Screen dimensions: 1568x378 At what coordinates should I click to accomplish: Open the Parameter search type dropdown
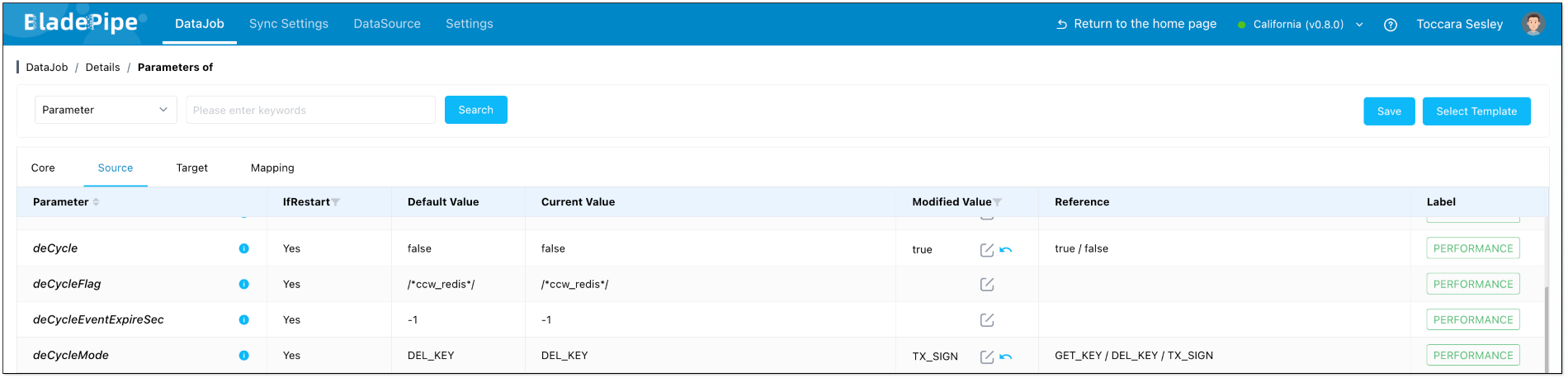pos(106,110)
